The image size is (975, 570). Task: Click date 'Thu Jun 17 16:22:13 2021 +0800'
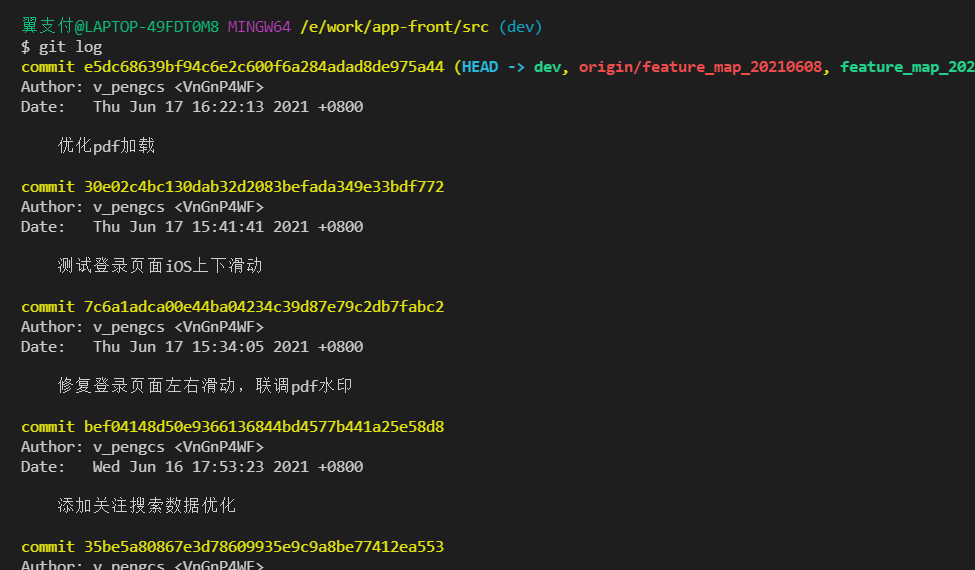(228, 107)
